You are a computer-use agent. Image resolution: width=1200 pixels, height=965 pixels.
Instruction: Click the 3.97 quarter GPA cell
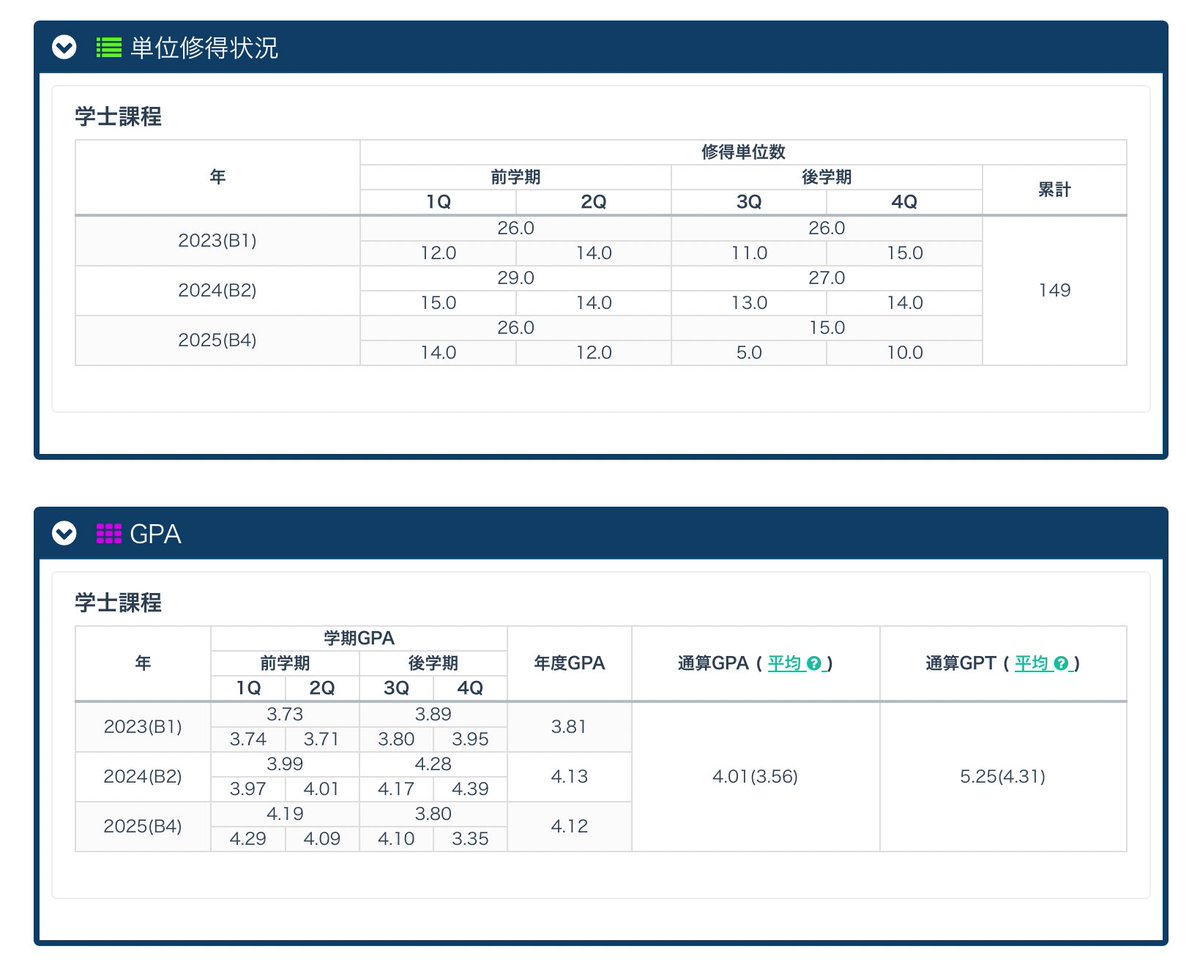point(248,789)
